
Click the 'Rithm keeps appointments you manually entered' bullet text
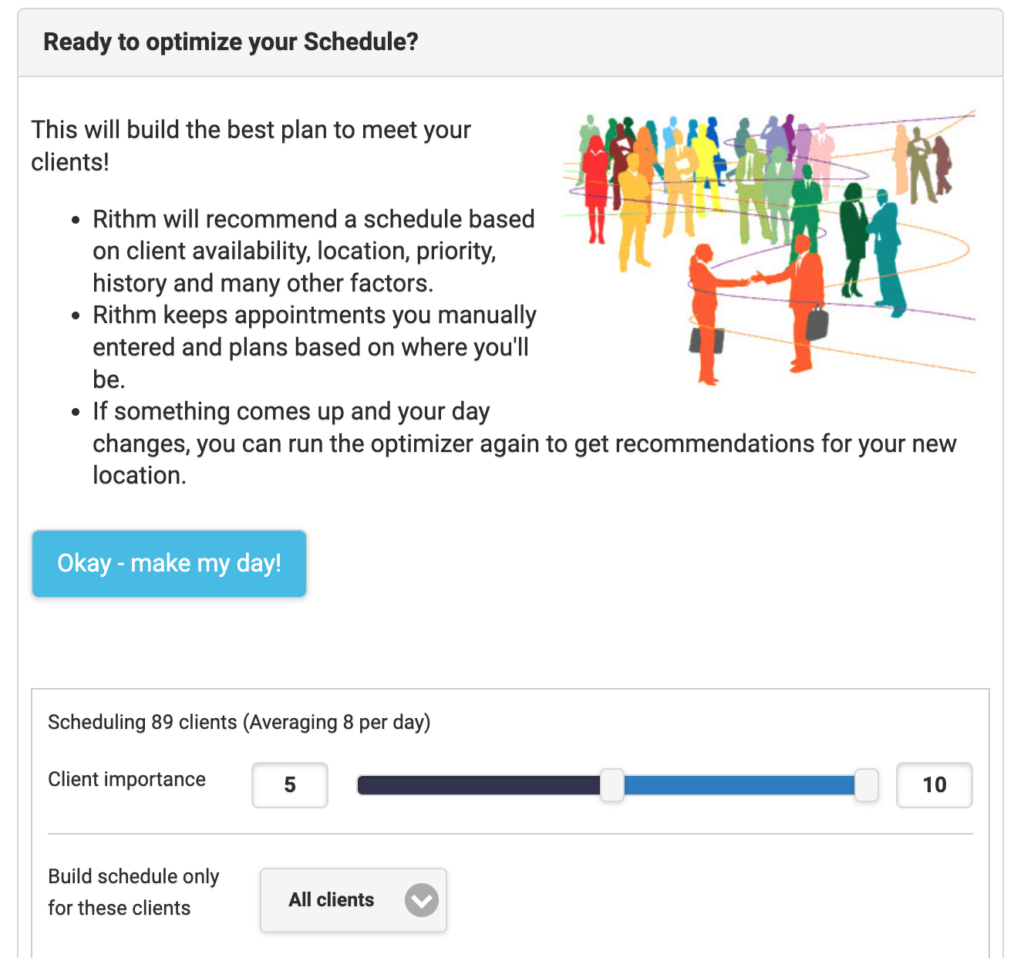point(314,347)
